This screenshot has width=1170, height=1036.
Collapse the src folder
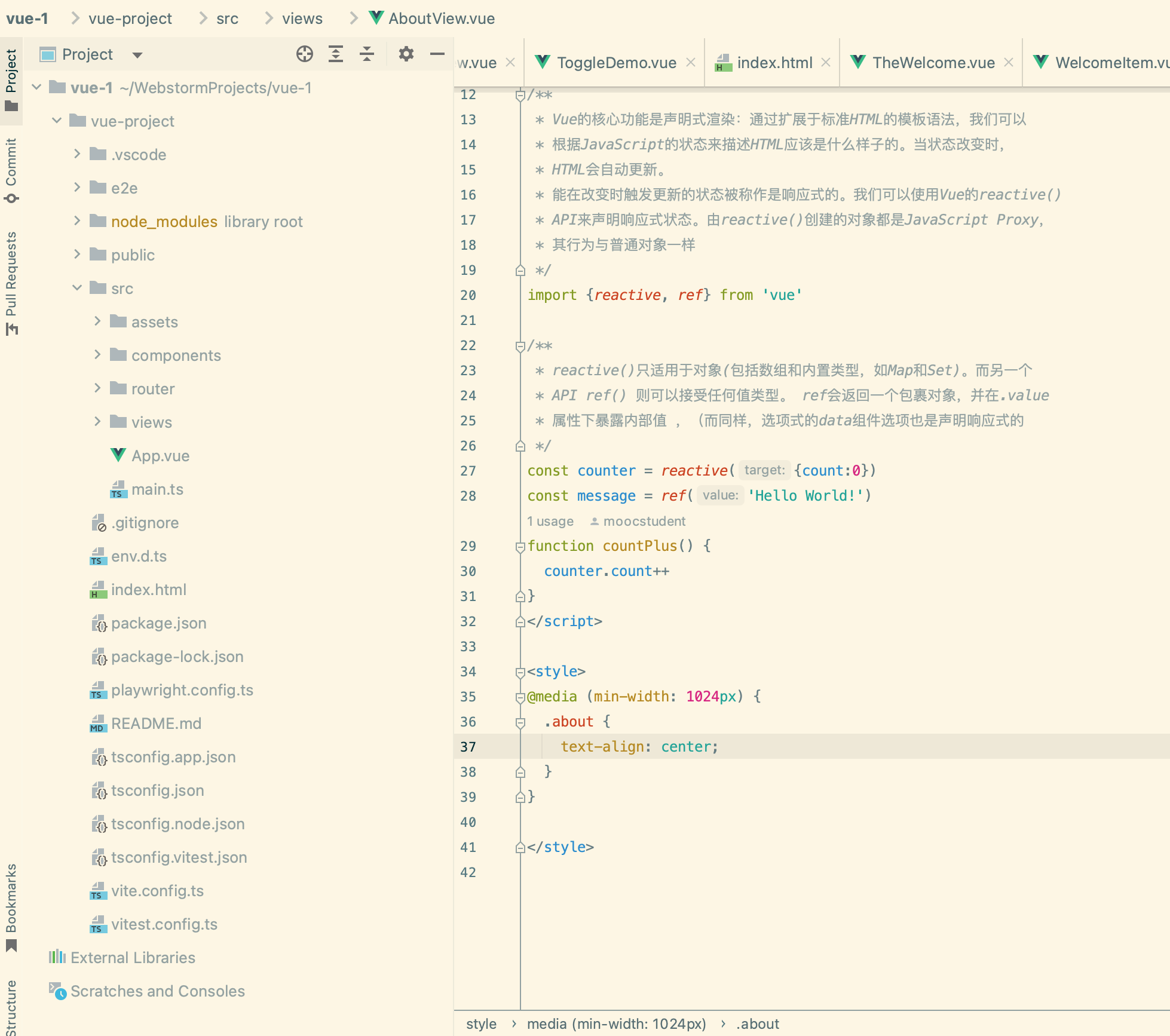click(77, 288)
